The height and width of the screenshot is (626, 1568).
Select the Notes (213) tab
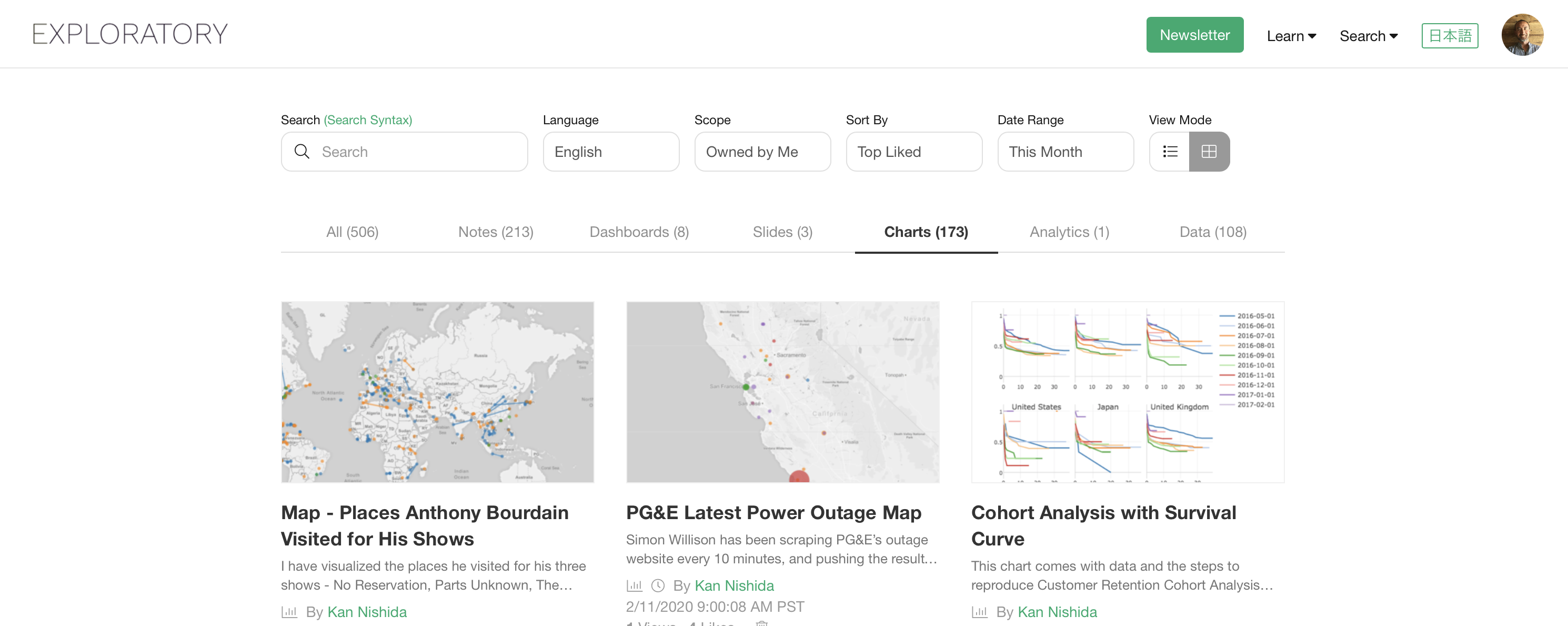click(x=496, y=232)
